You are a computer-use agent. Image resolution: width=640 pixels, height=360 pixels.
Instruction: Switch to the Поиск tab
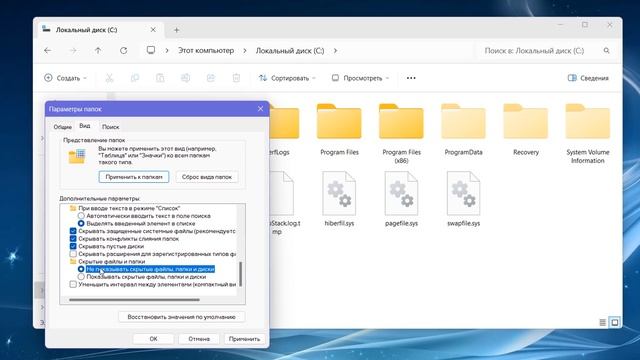click(x=110, y=127)
